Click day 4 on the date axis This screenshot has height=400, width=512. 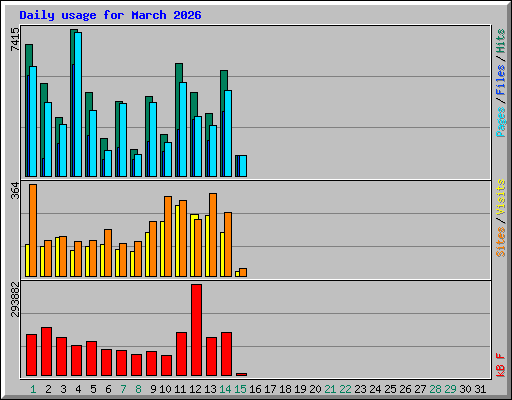coord(78,389)
